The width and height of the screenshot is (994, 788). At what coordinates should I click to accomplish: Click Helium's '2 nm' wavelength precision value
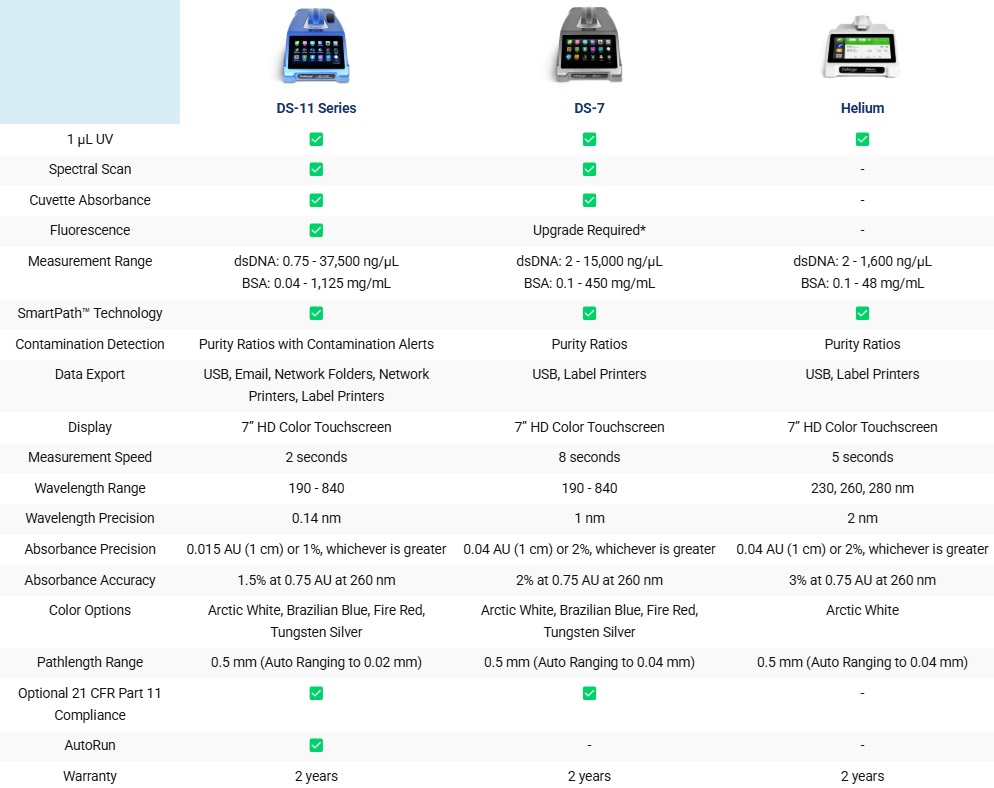862,518
